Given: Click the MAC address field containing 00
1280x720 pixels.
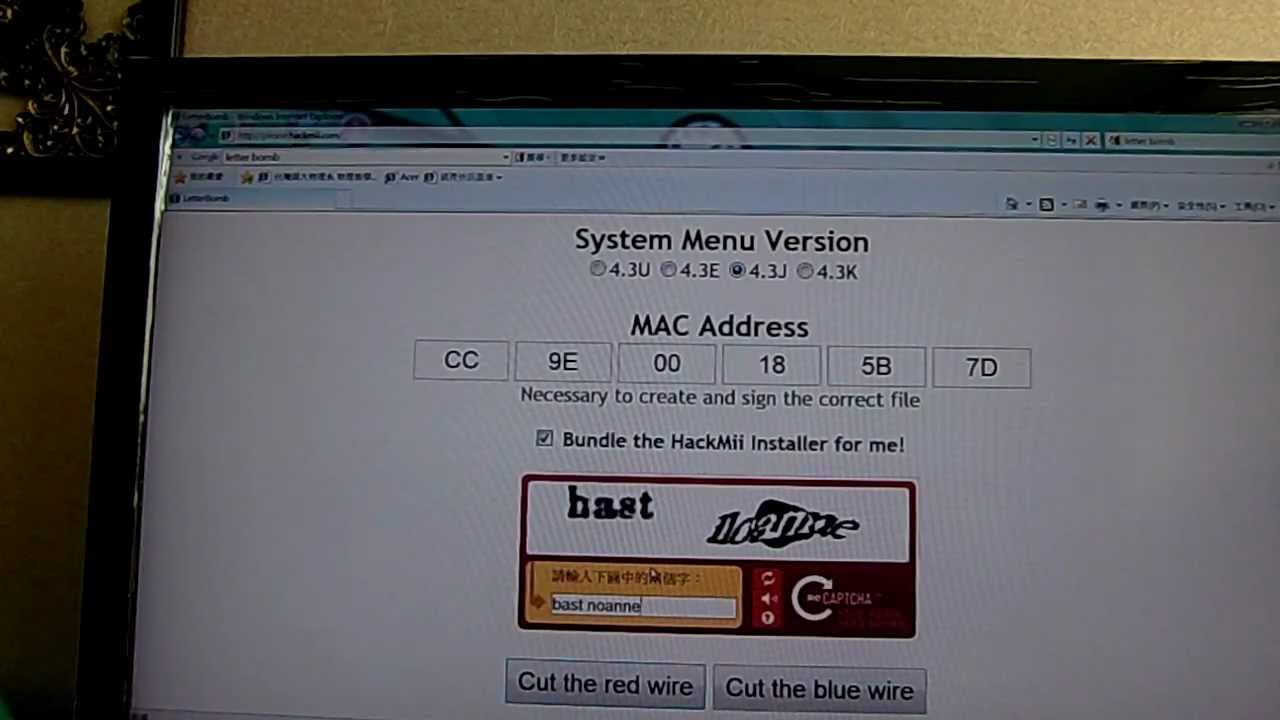Looking at the screenshot, I should pyautogui.click(x=666, y=364).
